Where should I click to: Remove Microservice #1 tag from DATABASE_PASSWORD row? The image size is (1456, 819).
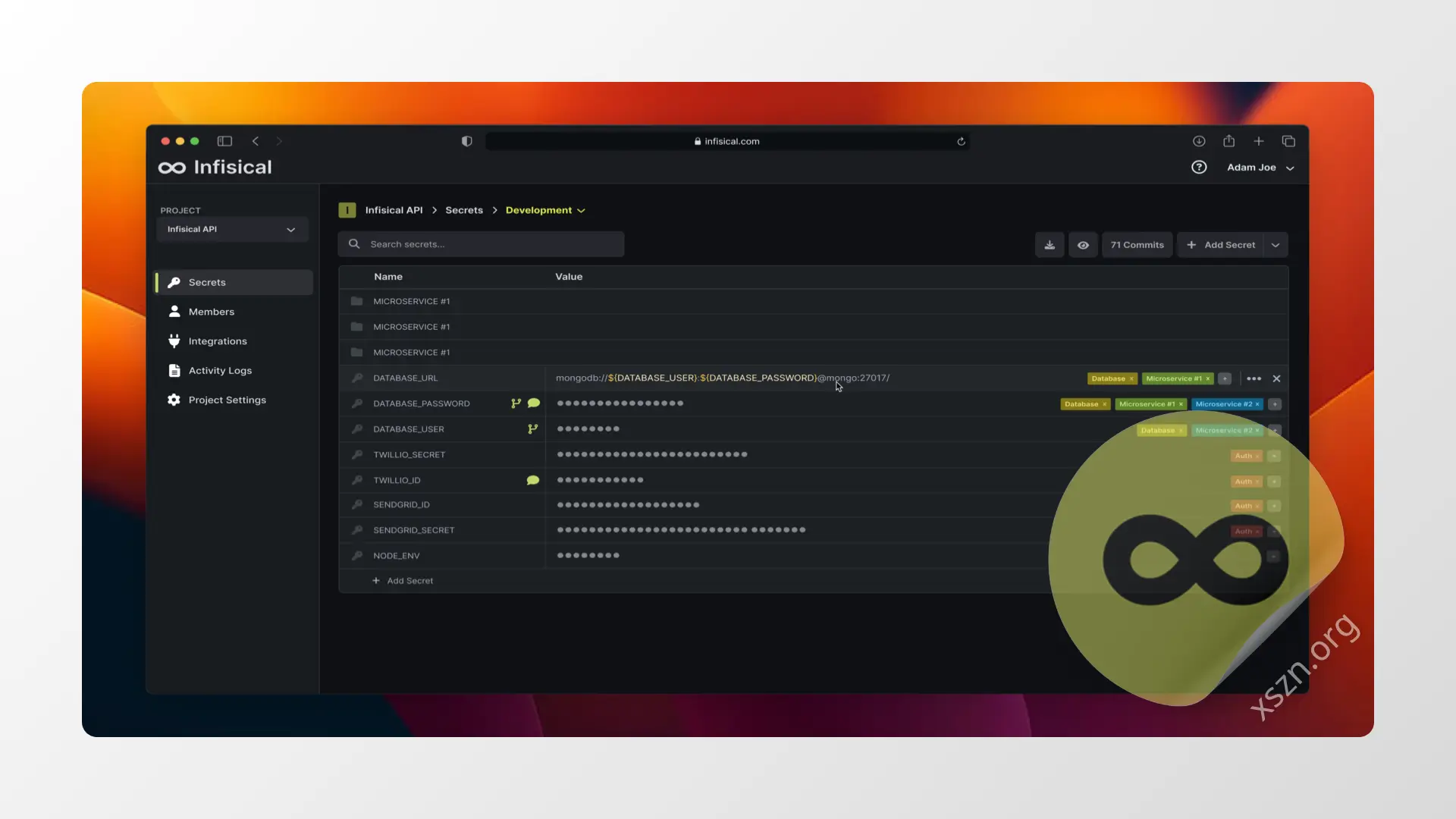click(1181, 404)
